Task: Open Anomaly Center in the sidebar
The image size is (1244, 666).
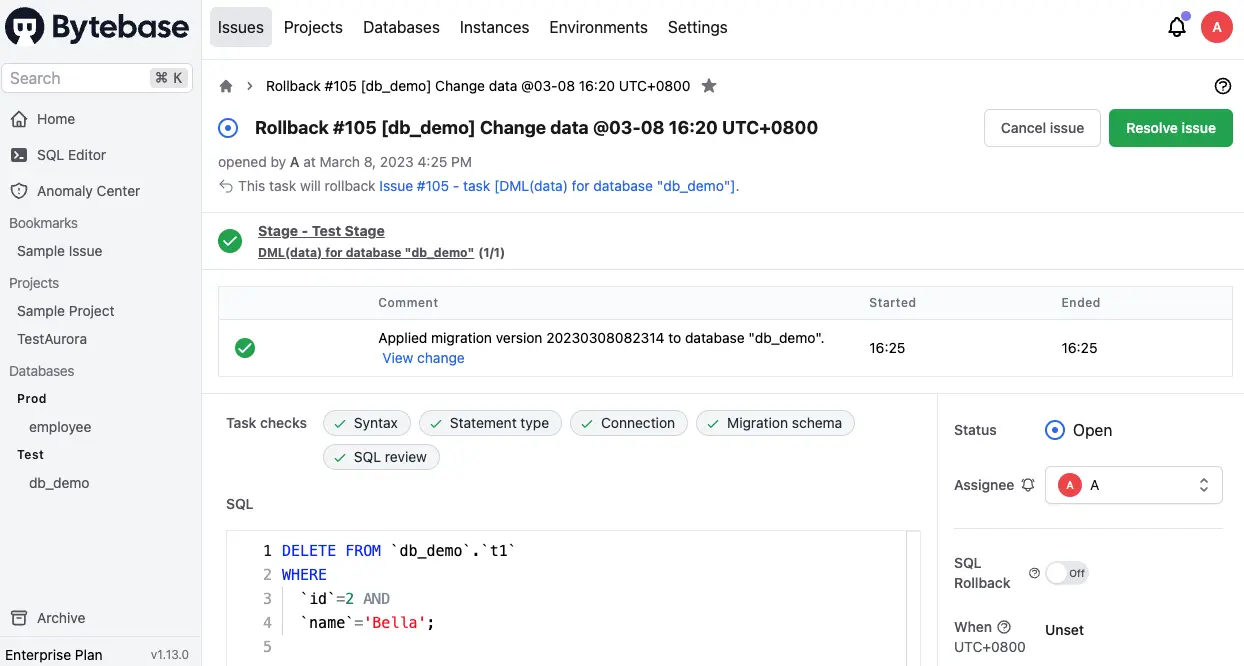Action: 88,191
